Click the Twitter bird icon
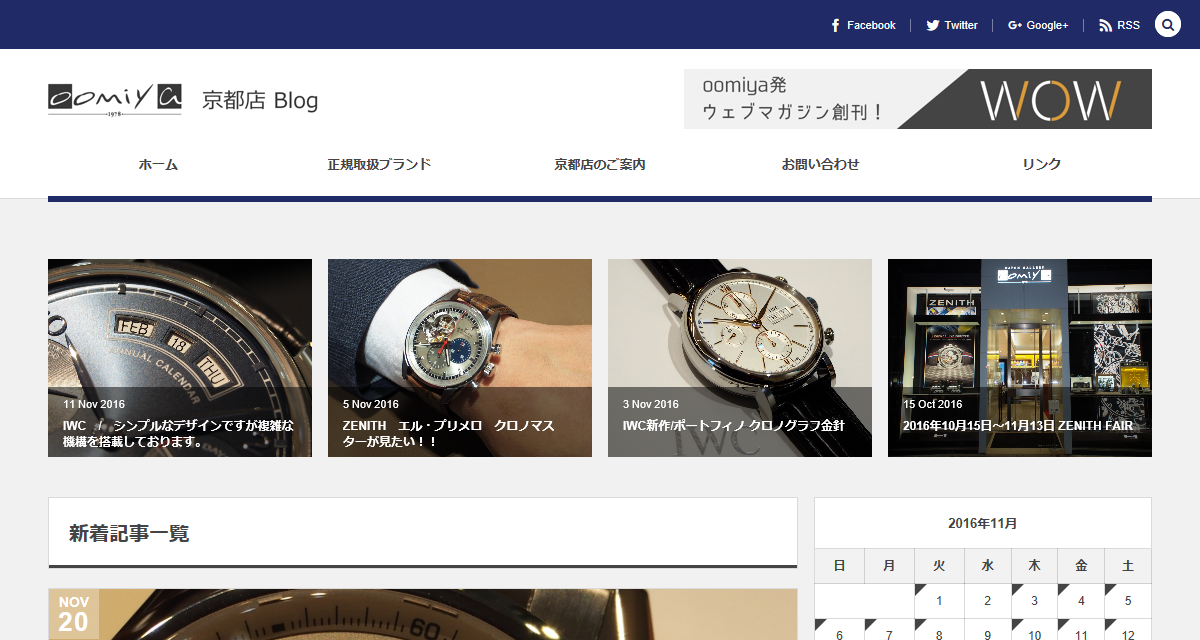Screen dimensions: 1200x640 coord(932,25)
